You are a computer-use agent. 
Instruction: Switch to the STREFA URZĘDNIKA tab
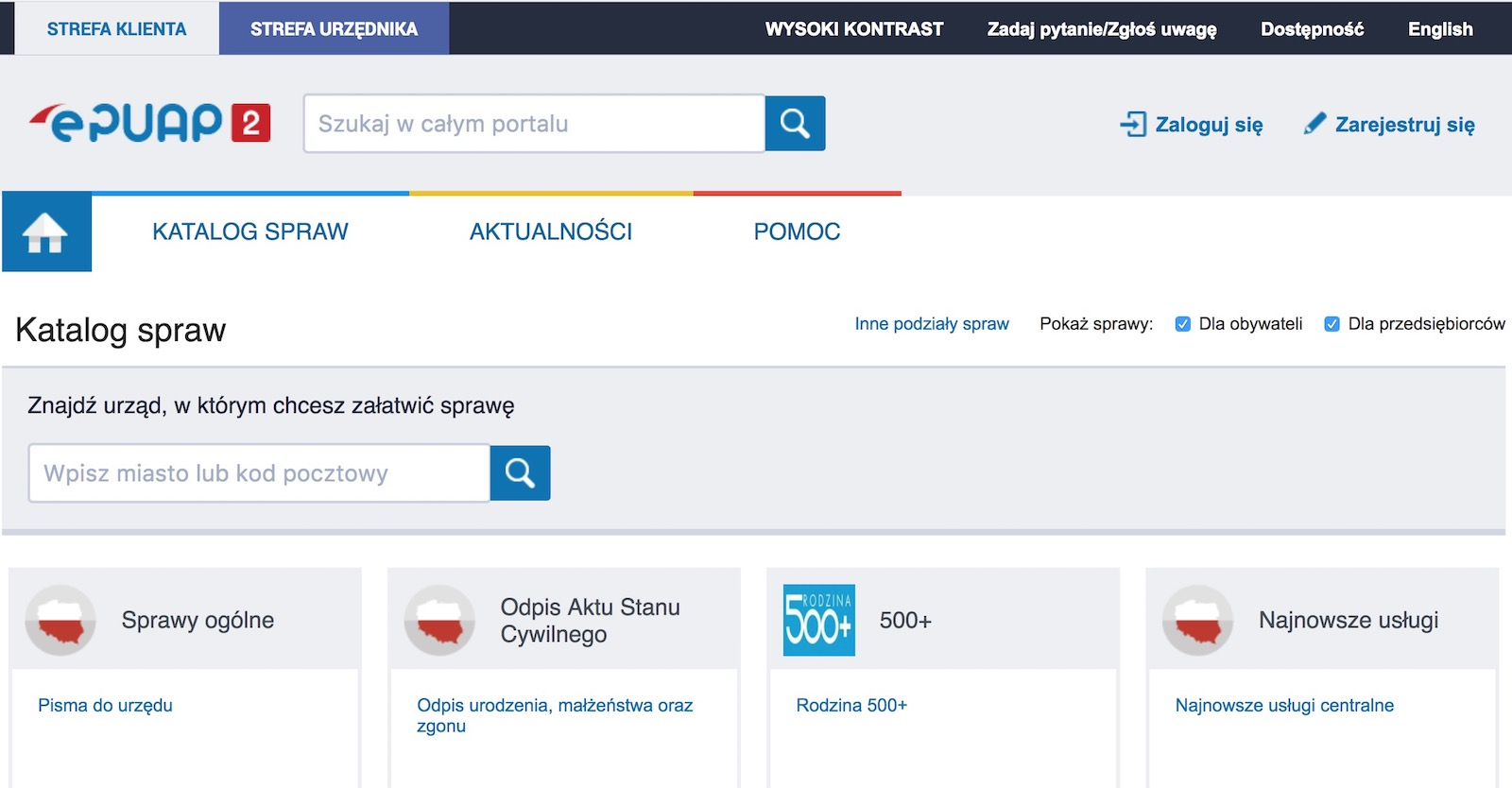click(x=334, y=29)
